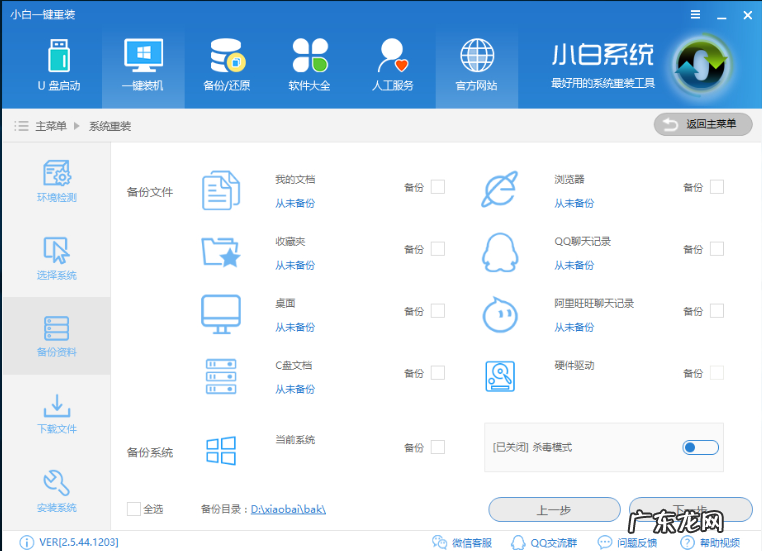Go to the 下载文件 step
The image size is (762, 551).
pos(57,413)
